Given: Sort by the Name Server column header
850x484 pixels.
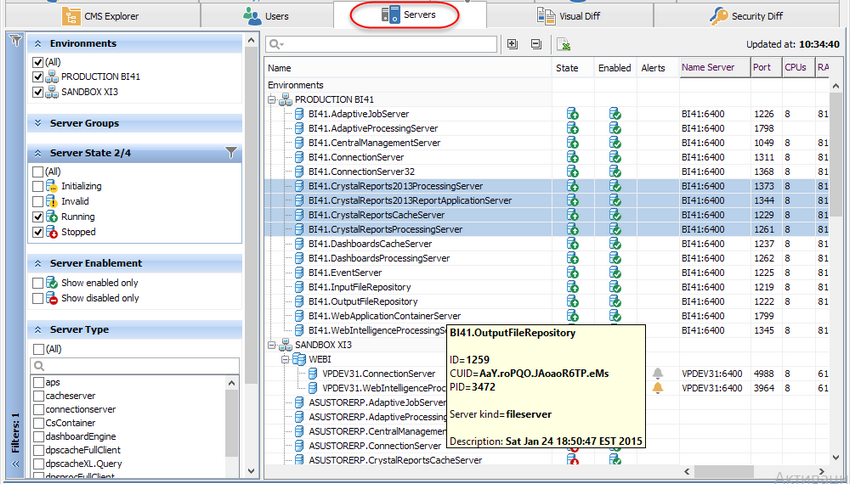Looking at the screenshot, I should (715, 68).
